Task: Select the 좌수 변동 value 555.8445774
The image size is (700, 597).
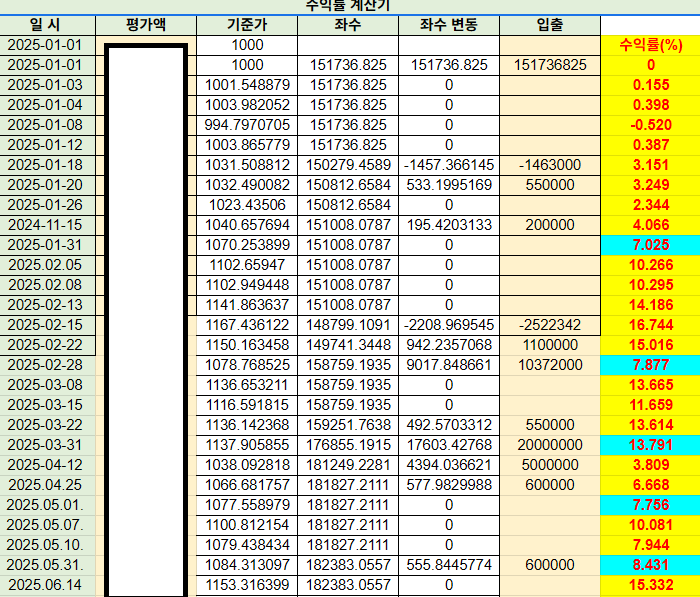Action: [x=449, y=565]
